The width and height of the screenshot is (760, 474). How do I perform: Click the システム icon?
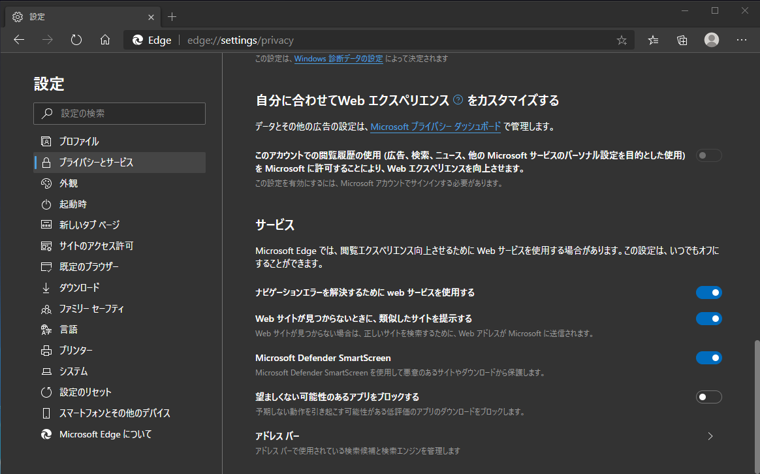(x=46, y=371)
